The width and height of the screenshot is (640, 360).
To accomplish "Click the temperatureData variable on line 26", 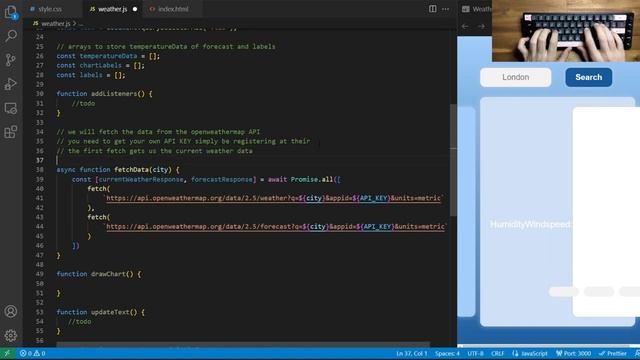I will click(x=108, y=56).
